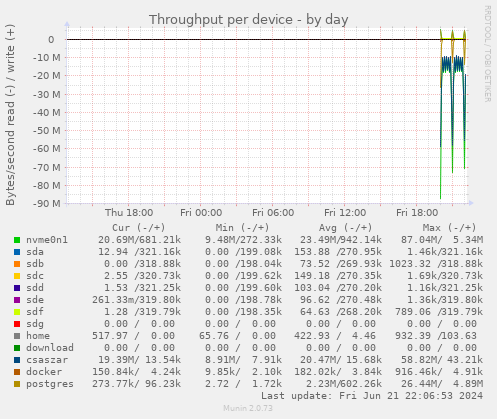The image size is (497, 419).
Task: Click the Thu 18:00 x-axis label
Action: coord(129,213)
